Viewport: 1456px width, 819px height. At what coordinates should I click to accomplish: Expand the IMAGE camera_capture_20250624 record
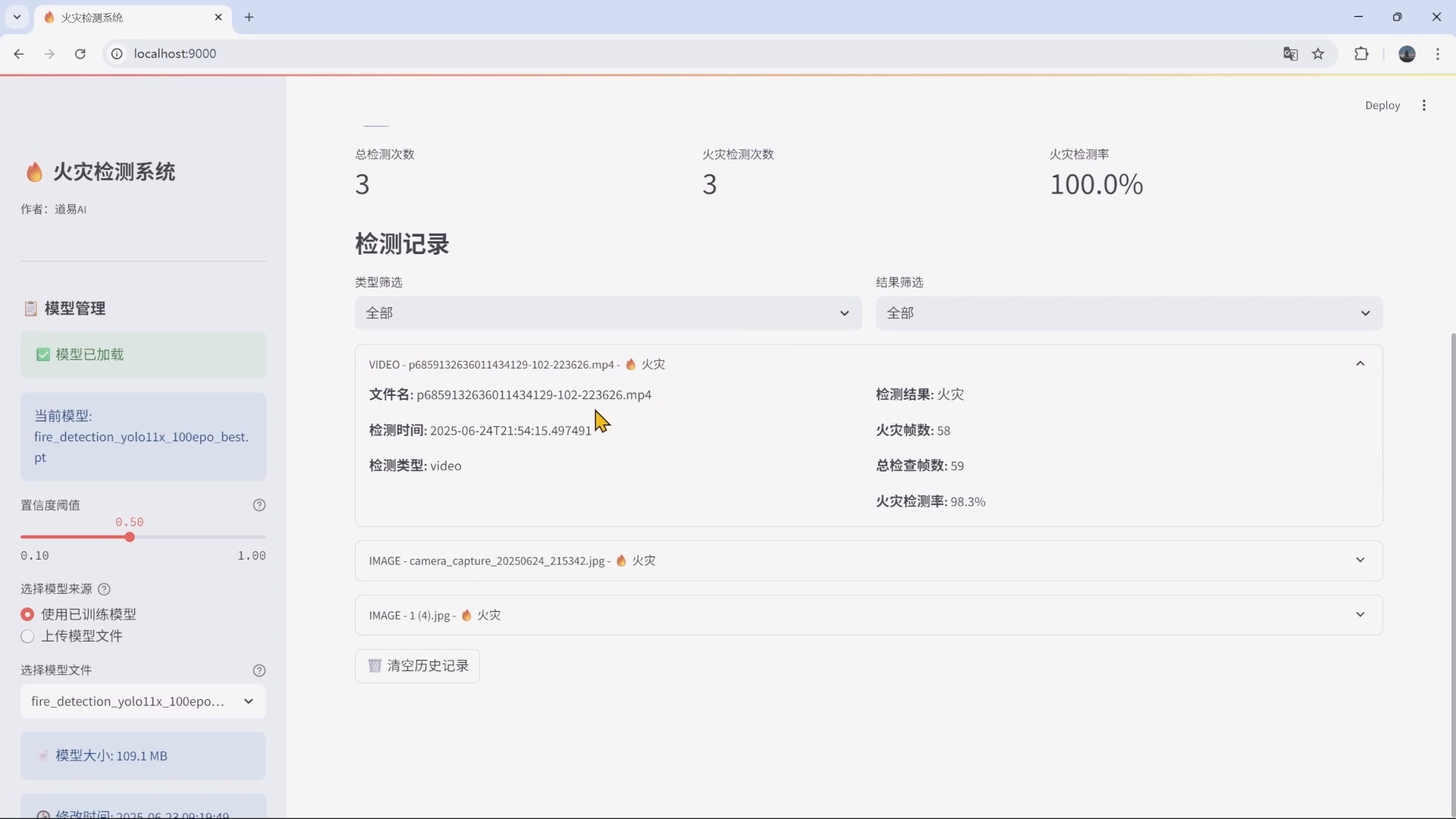[x=1360, y=560]
